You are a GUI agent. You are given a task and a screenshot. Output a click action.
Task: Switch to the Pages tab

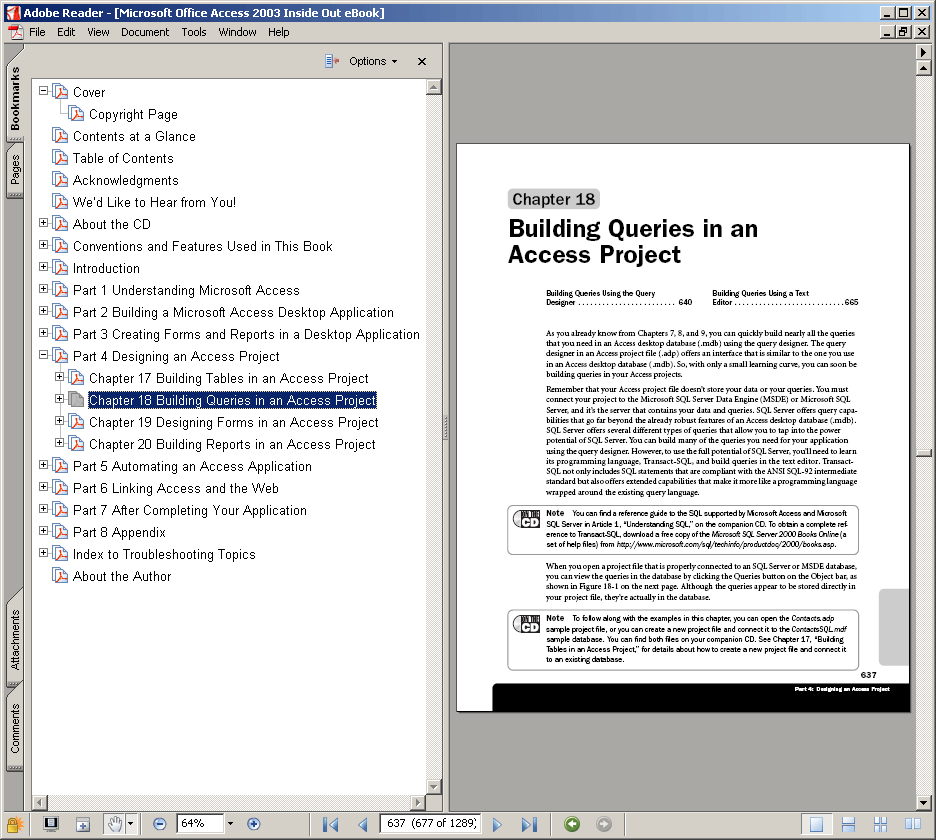pyautogui.click(x=14, y=170)
